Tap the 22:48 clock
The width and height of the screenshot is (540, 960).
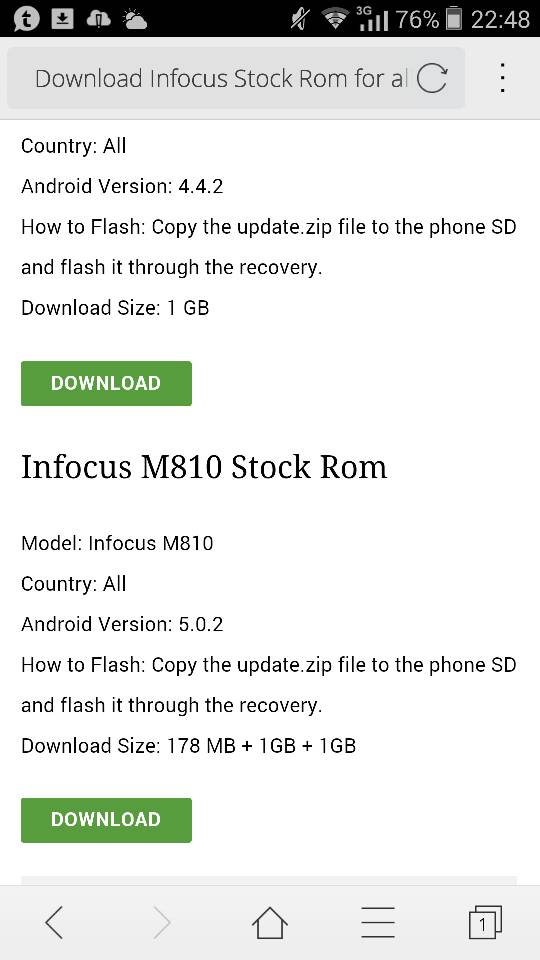coord(500,20)
